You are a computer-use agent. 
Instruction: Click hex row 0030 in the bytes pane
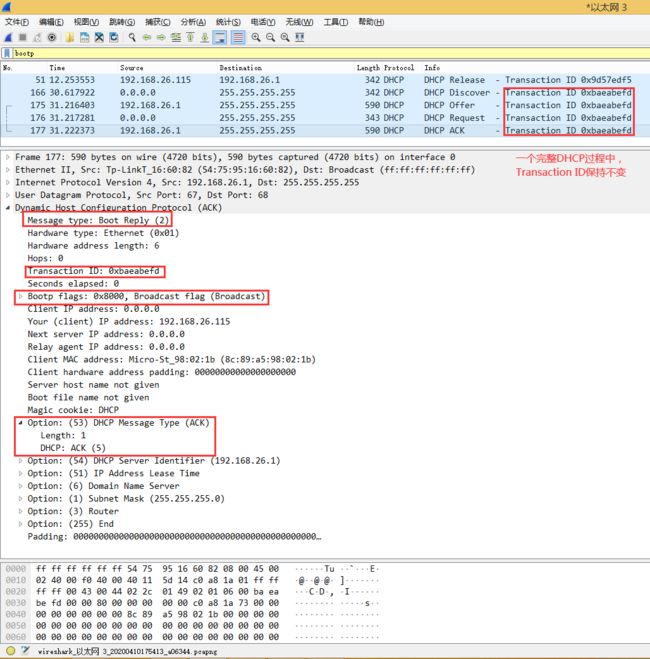coord(192,603)
